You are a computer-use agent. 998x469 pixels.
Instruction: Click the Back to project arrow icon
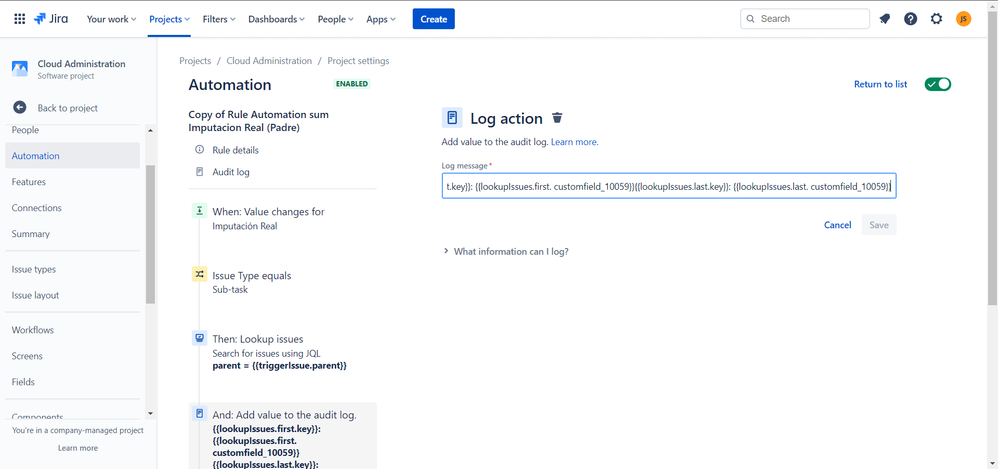[20, 108]
